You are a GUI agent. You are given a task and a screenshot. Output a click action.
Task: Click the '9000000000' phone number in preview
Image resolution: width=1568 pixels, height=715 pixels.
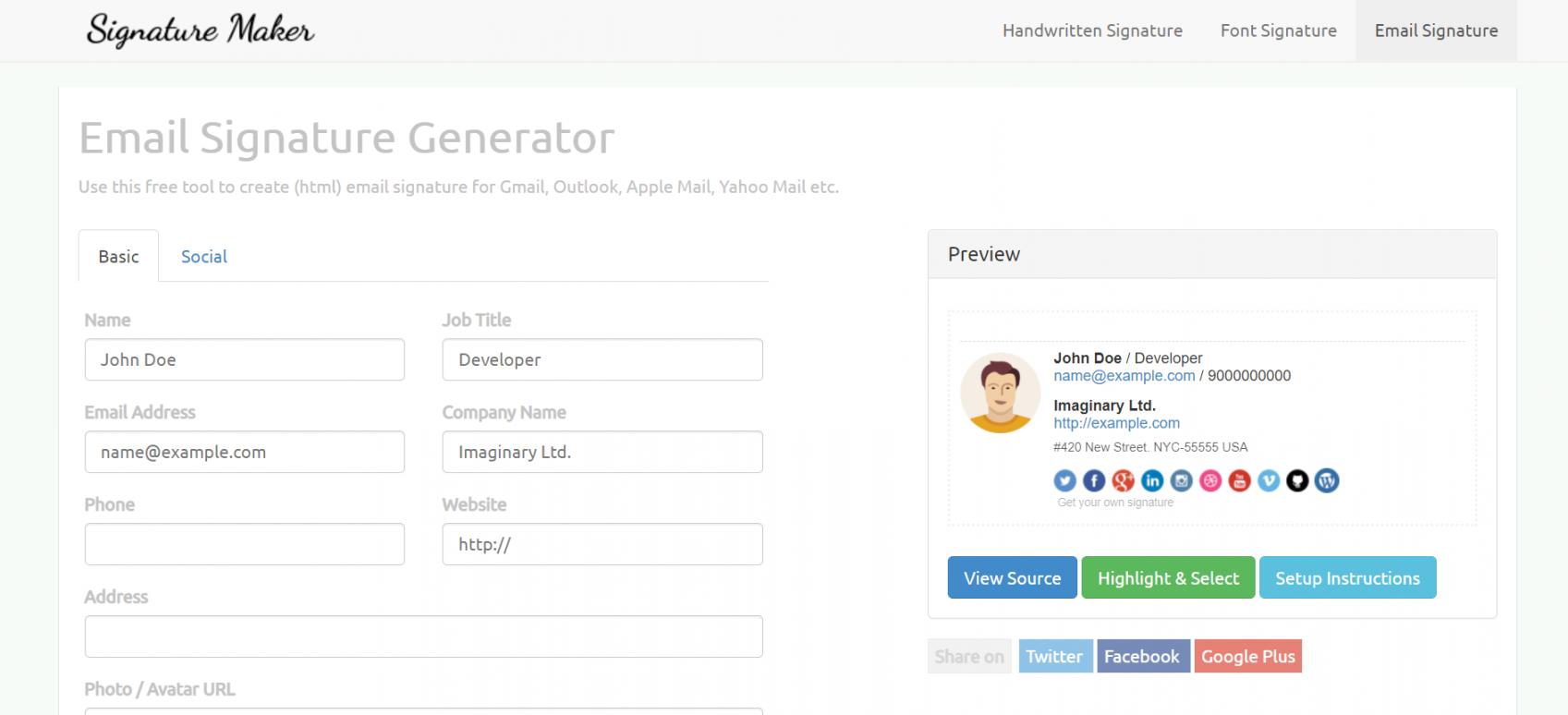click(x=1248, y=376)
